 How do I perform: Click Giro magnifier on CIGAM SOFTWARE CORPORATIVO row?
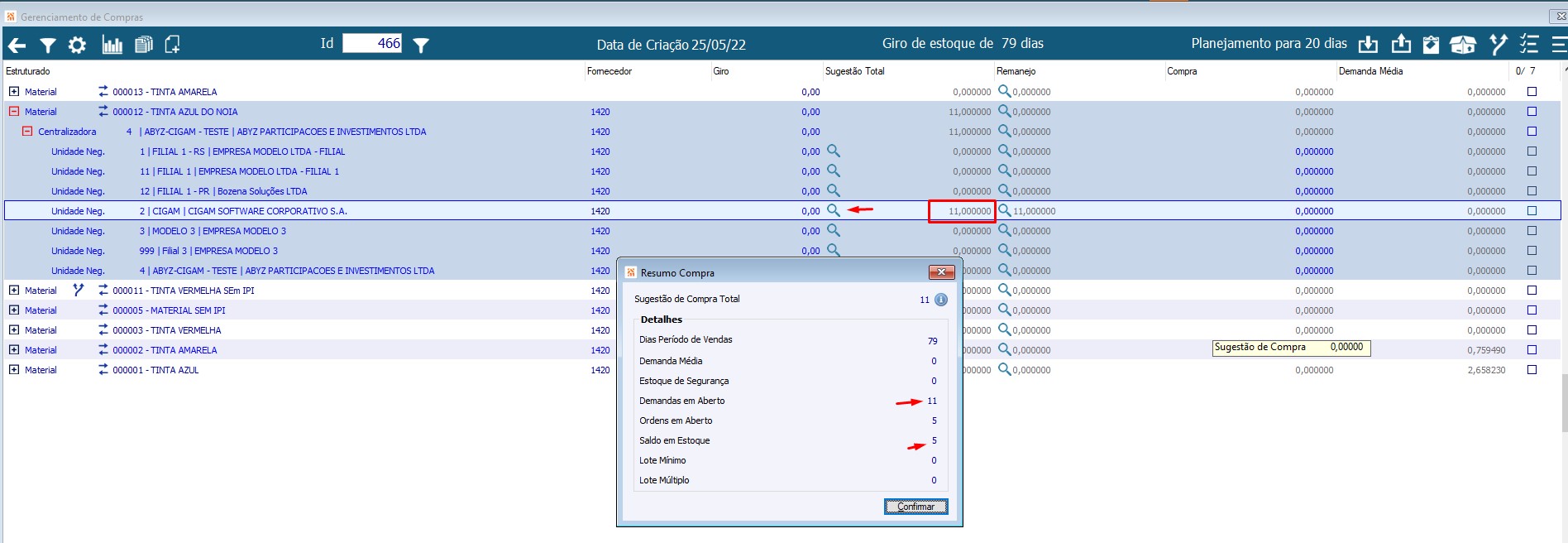click(x=834, y=210)
